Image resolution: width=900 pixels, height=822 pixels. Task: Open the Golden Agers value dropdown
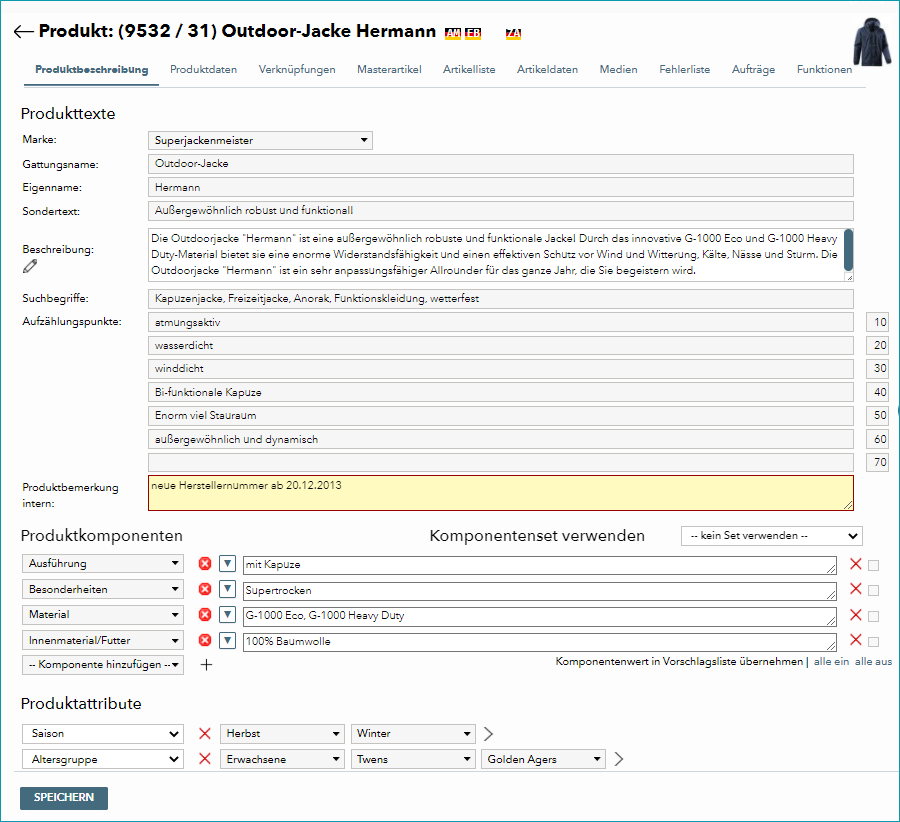click(543, 759)
